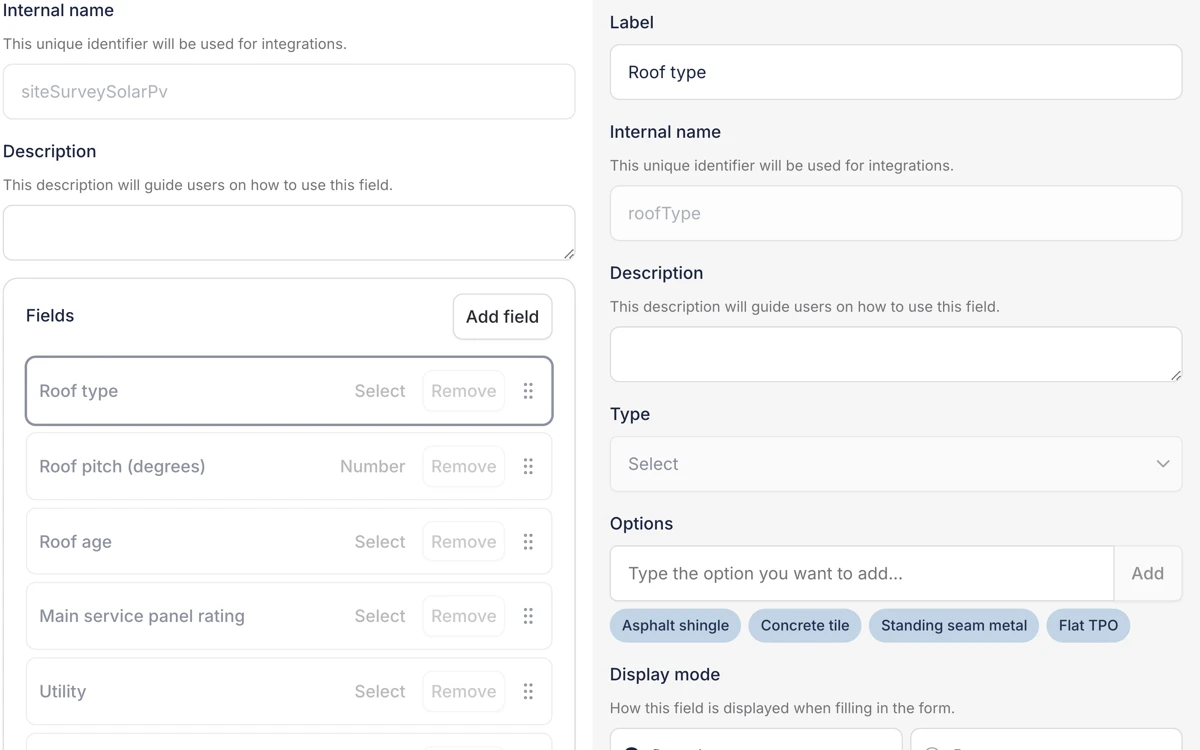The width and height of the screenshot is (1200, 750).
Task: Click the Roof age row's drag handle
Action: 528,542
